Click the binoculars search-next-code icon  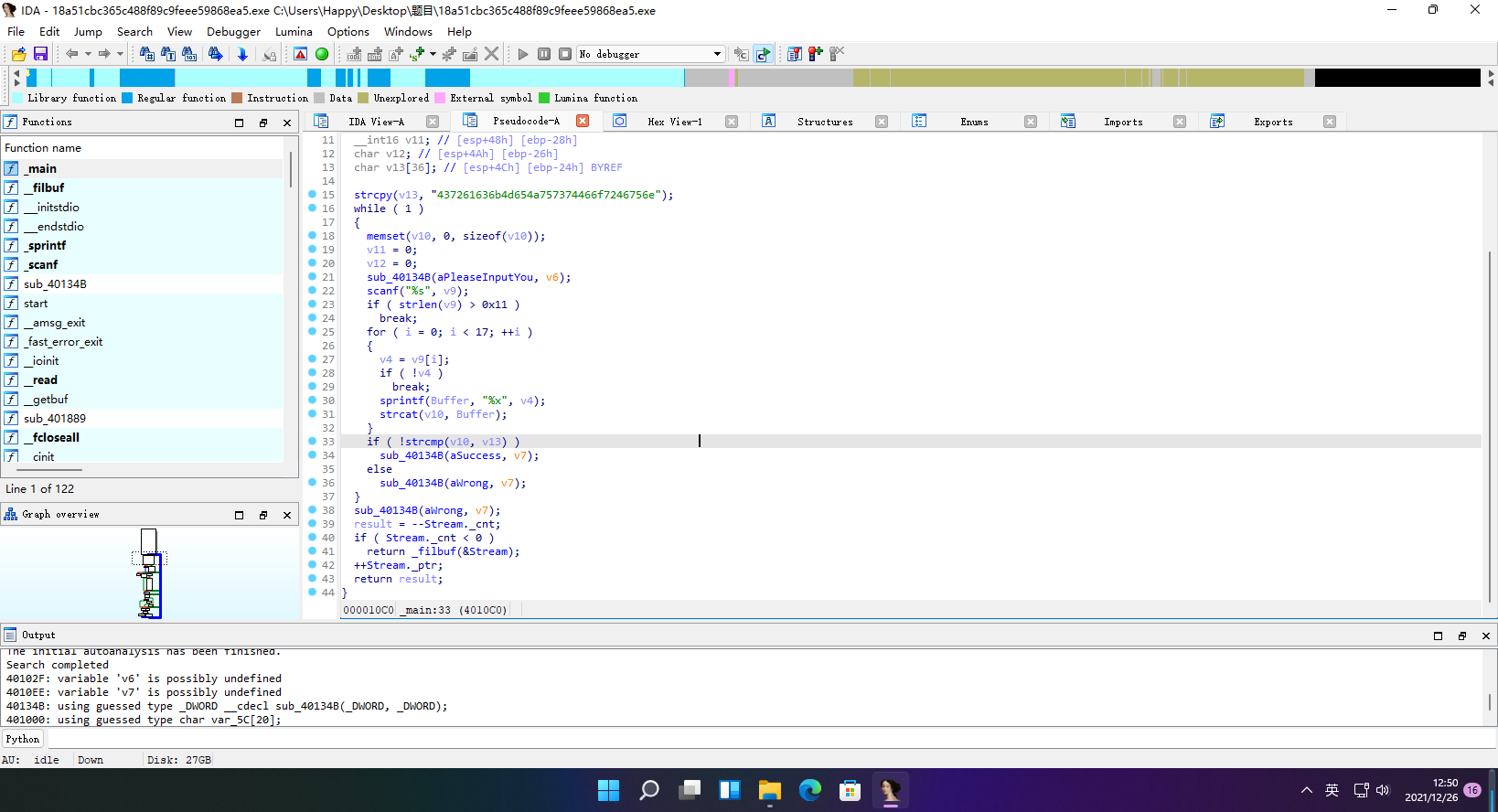pyautogui.click(x=146, y=54)
